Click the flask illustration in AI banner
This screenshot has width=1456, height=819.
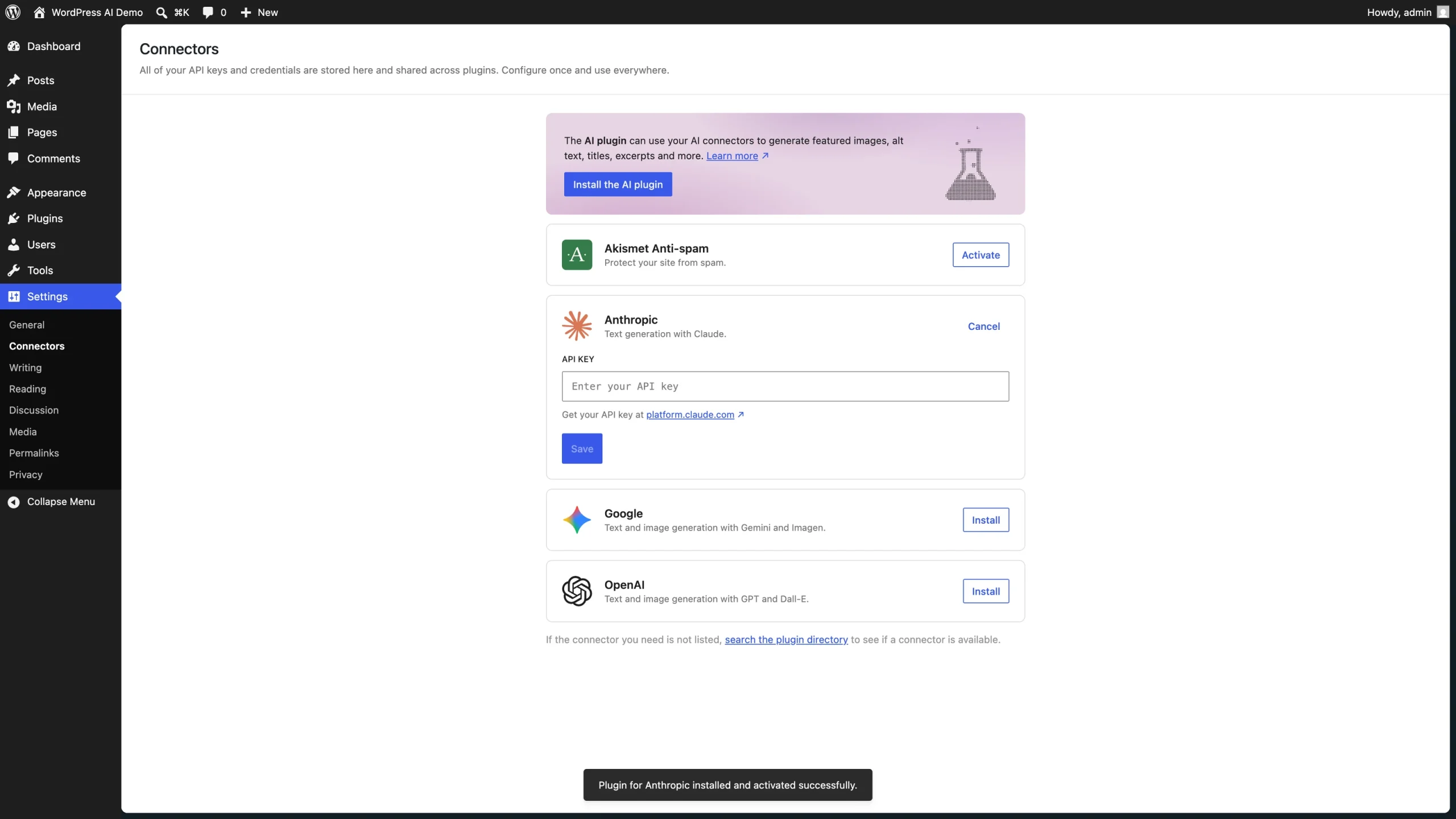point(970,163)
